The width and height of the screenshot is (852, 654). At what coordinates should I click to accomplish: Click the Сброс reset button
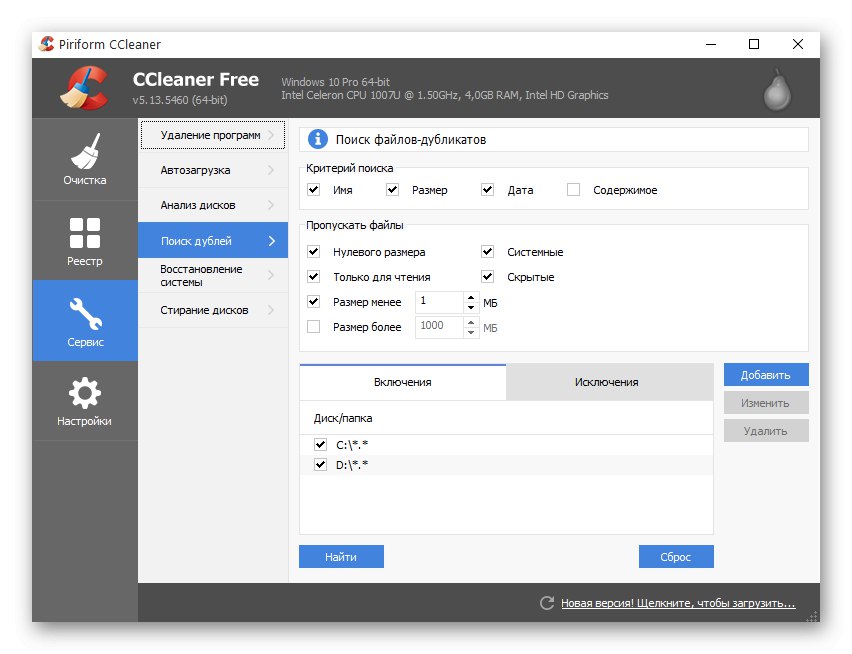[676, 557]
